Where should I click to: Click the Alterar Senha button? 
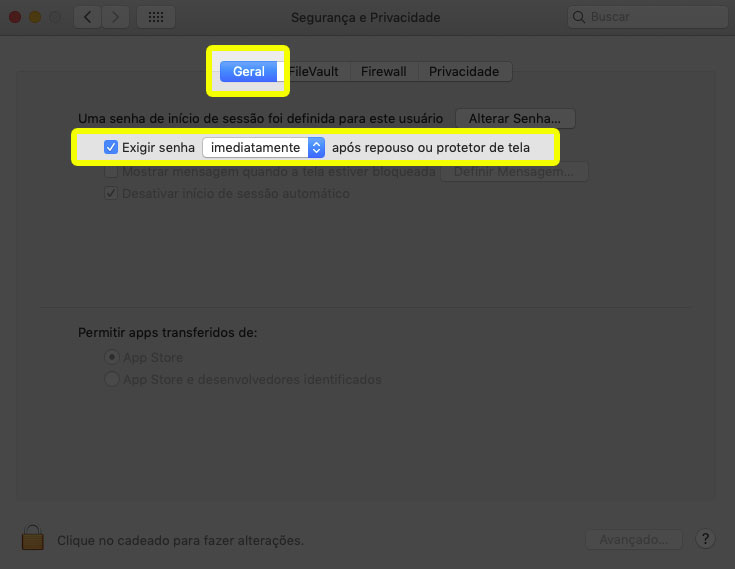tap(515, 118)
